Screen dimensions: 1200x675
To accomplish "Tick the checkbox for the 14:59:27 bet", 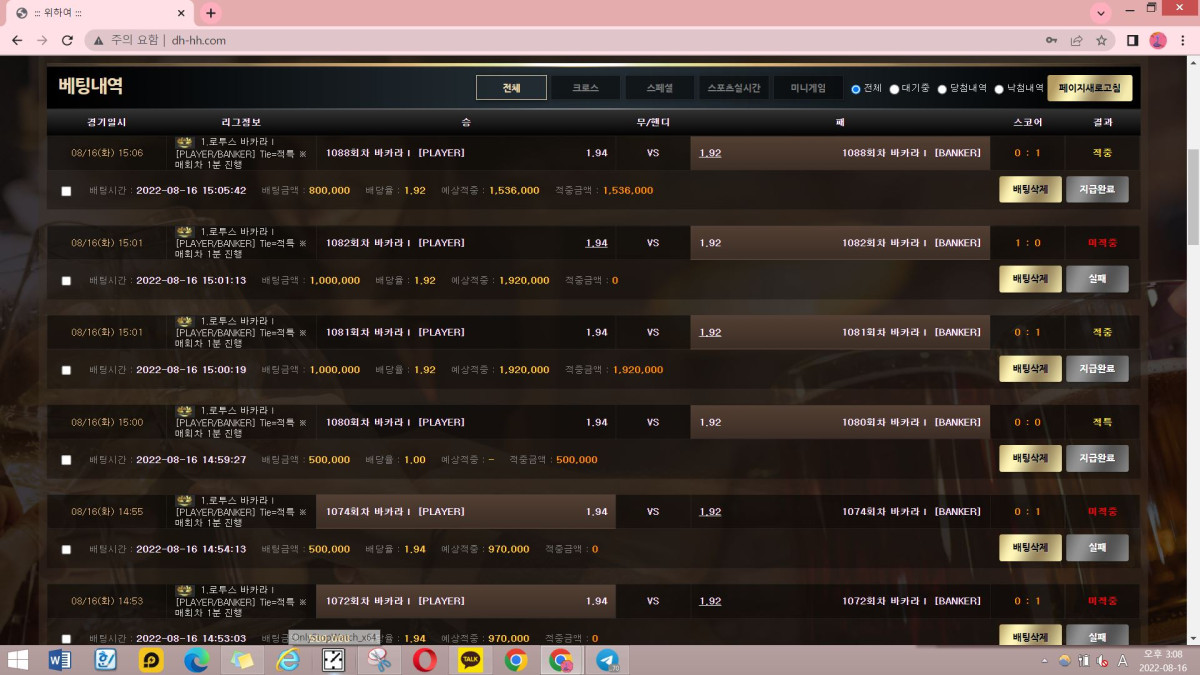I will pos(67,460).
